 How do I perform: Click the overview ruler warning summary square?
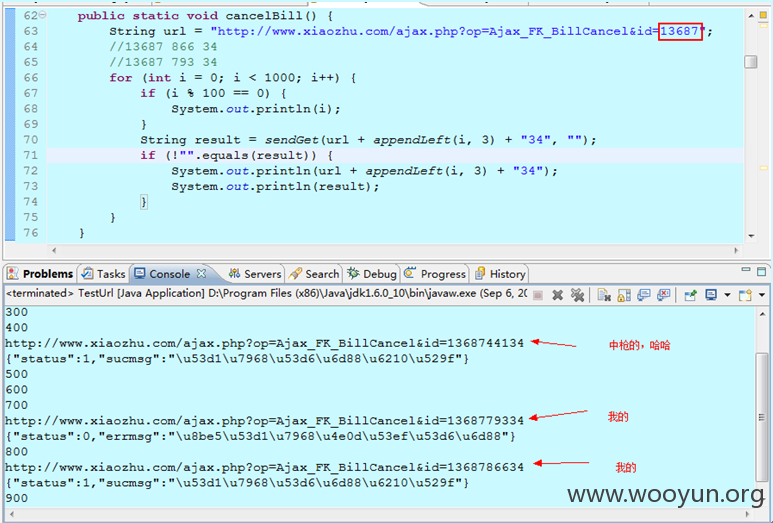(763, 15)
